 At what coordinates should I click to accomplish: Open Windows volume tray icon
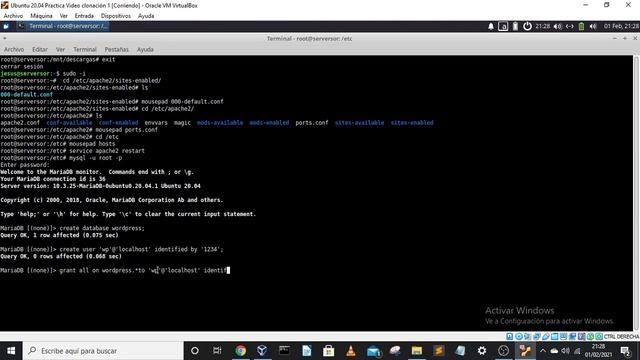(565, 351)
